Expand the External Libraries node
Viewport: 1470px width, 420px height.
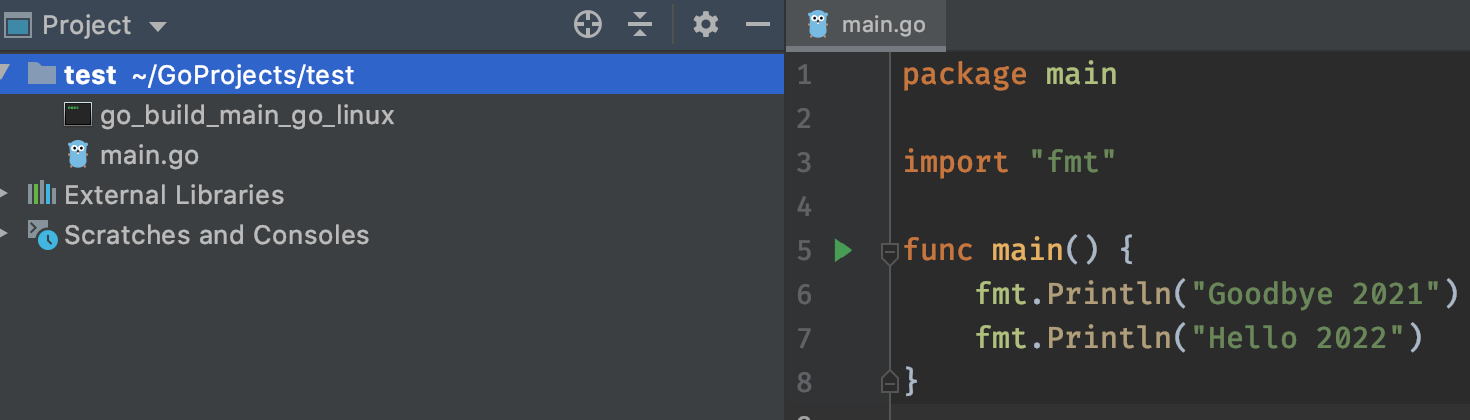tap(5, 193)
